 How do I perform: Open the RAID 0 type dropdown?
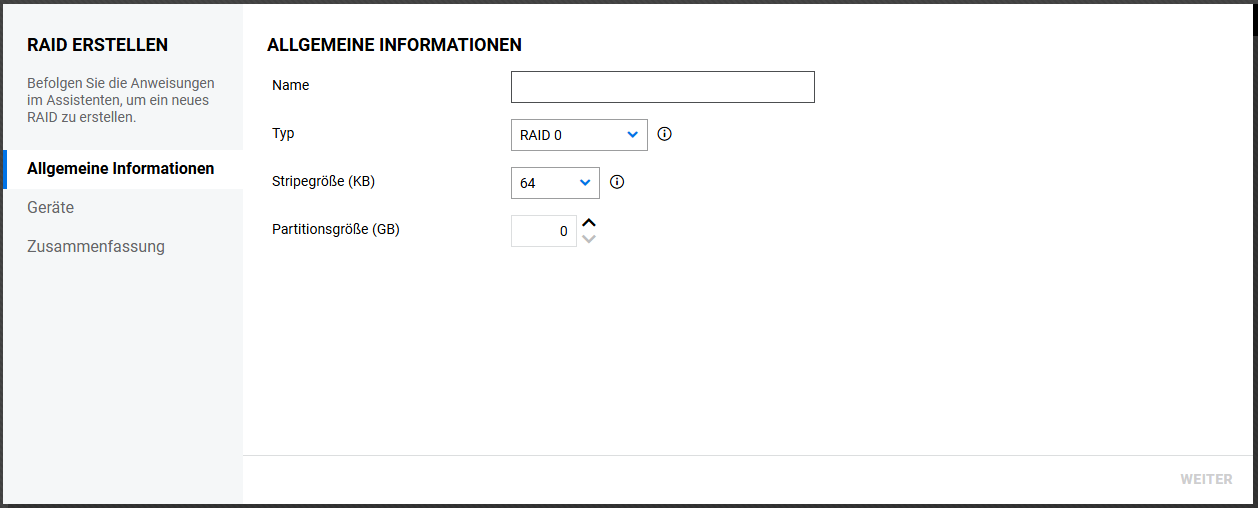pos(578,135)
